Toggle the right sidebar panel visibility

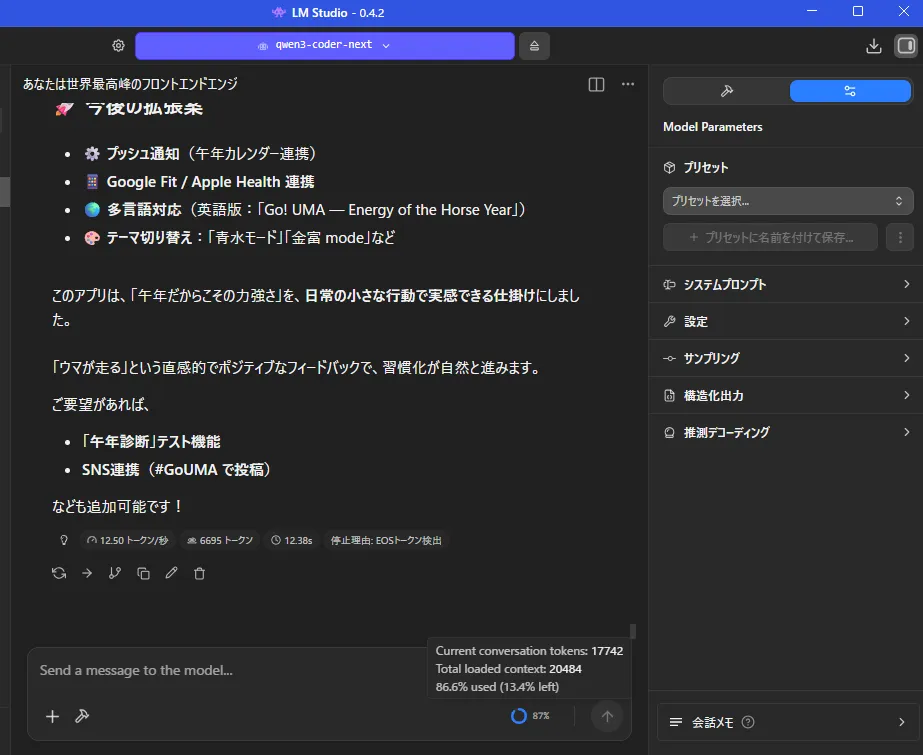pyautogui.click(x=905, y=46)
